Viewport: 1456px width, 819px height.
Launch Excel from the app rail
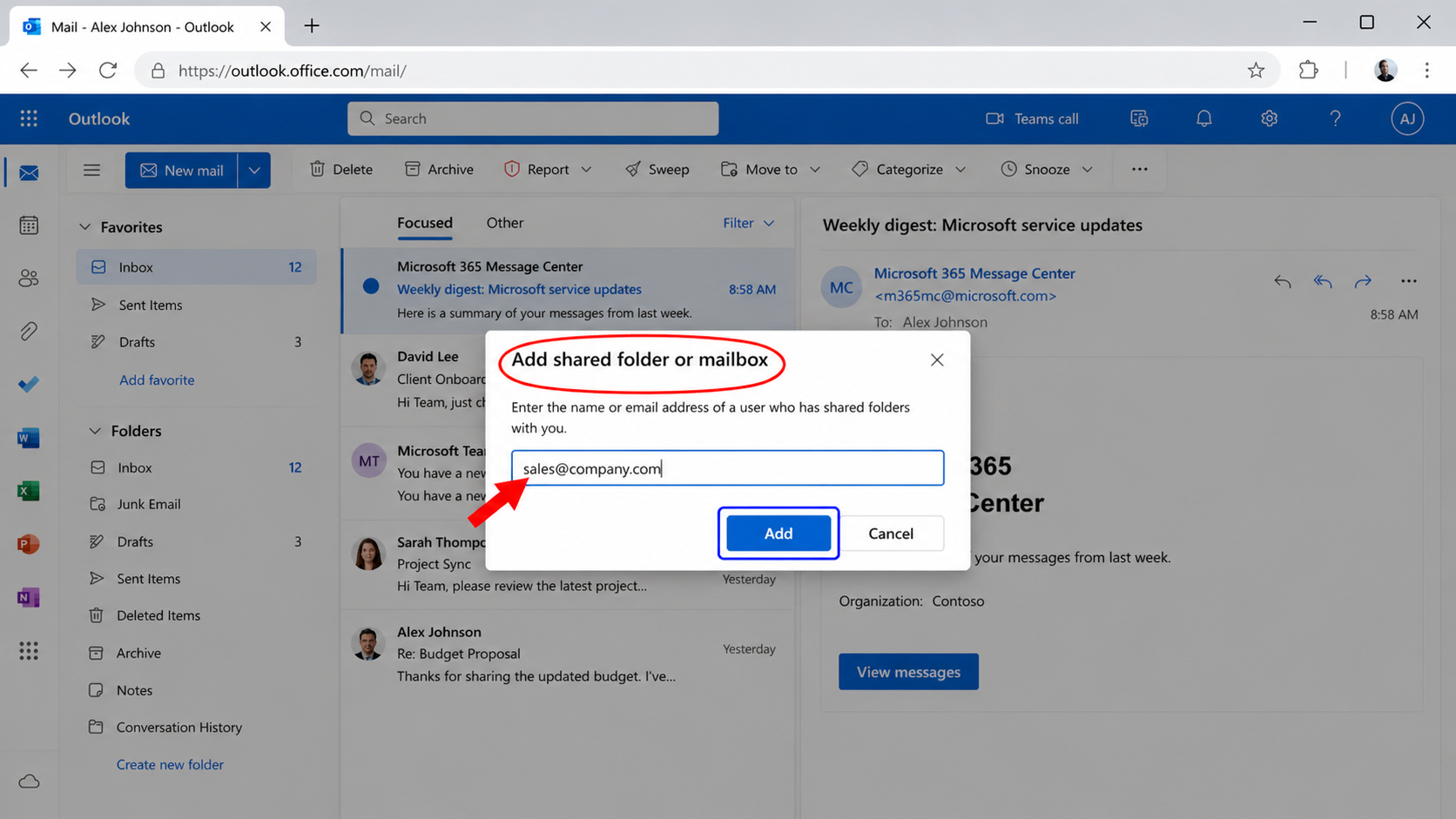(x=29, y=491)
